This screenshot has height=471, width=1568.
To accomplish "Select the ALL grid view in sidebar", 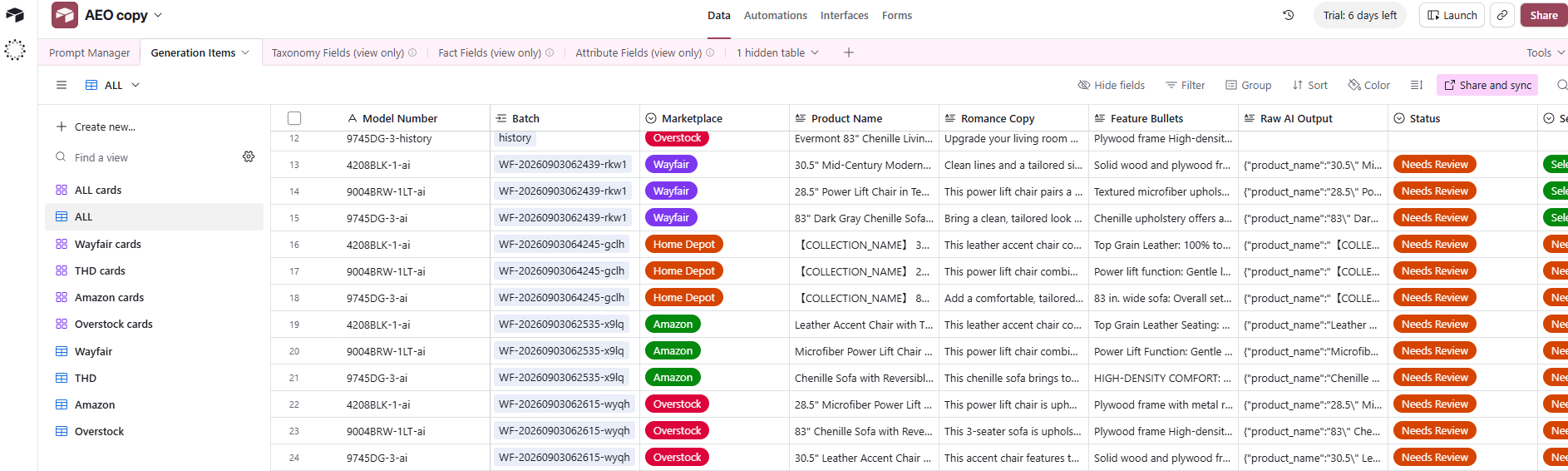I will click(154, 216).
